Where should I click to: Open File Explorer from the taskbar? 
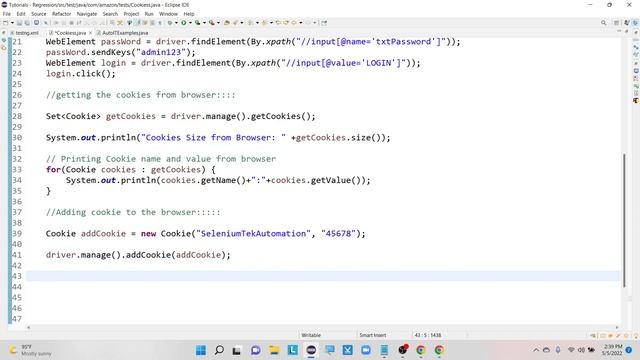(274, 350)
